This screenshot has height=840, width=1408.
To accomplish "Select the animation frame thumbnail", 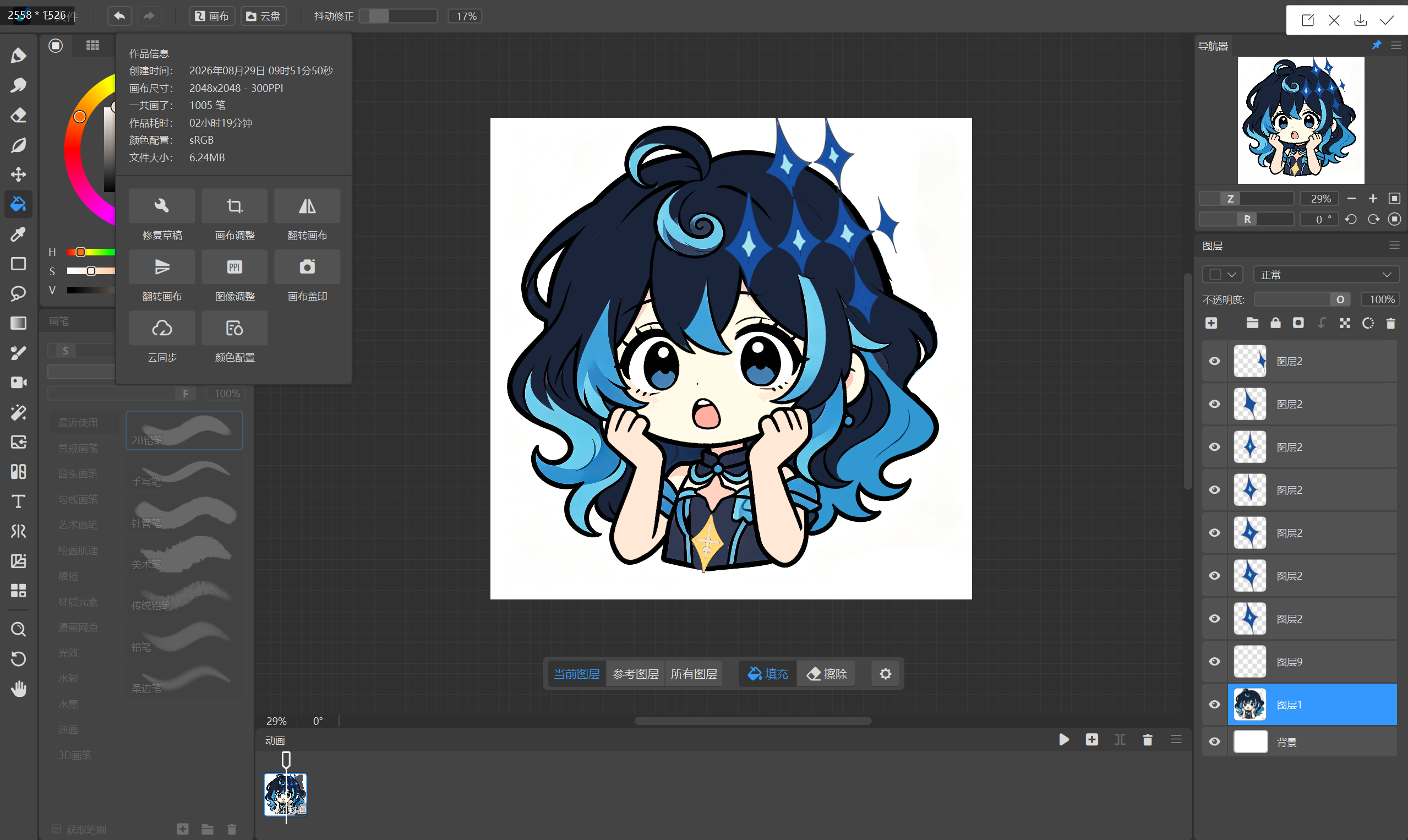I will click(285, 794).
